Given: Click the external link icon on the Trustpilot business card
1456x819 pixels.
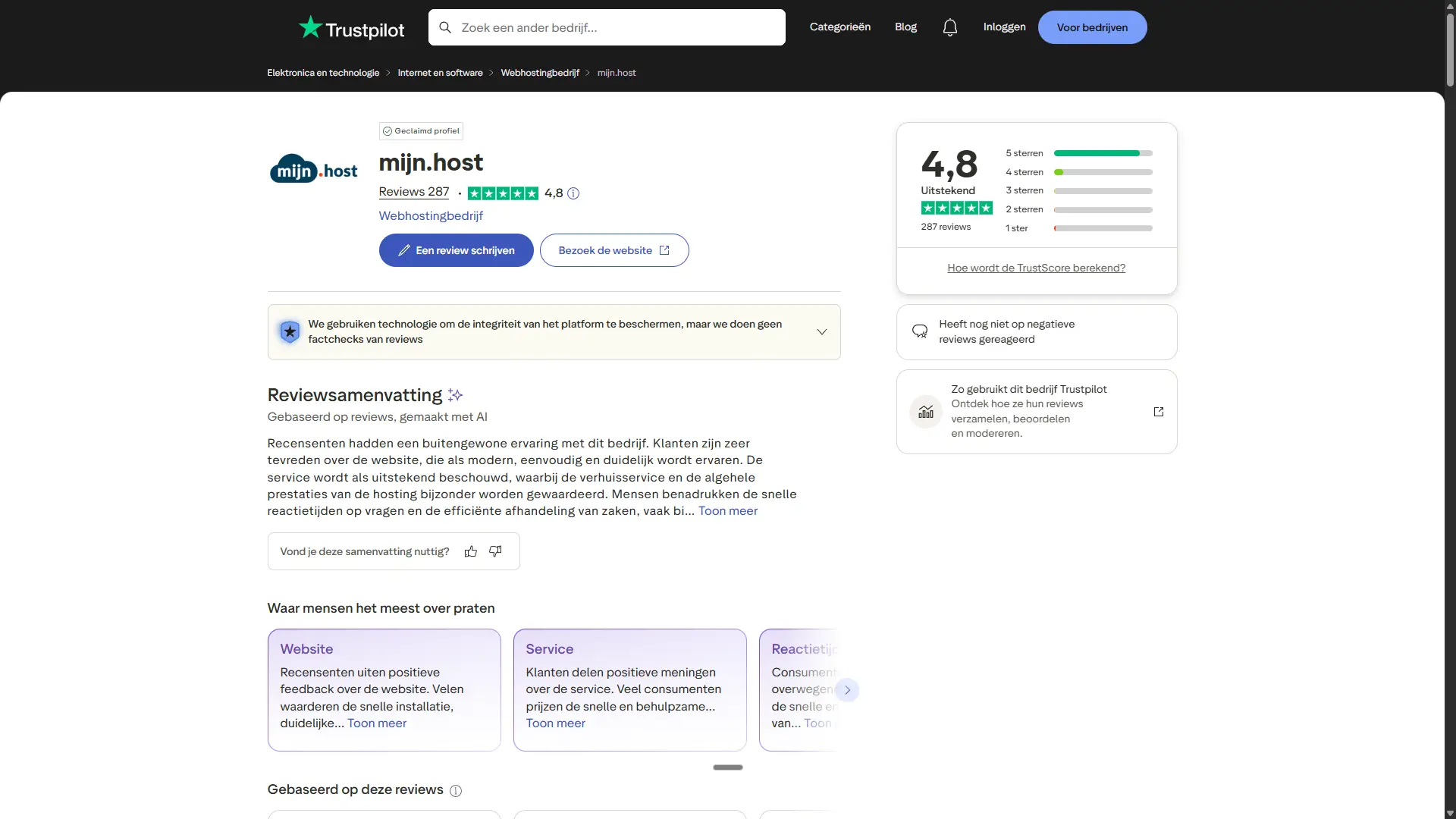Looking at the screenshot, I should tap(1158, 411).
